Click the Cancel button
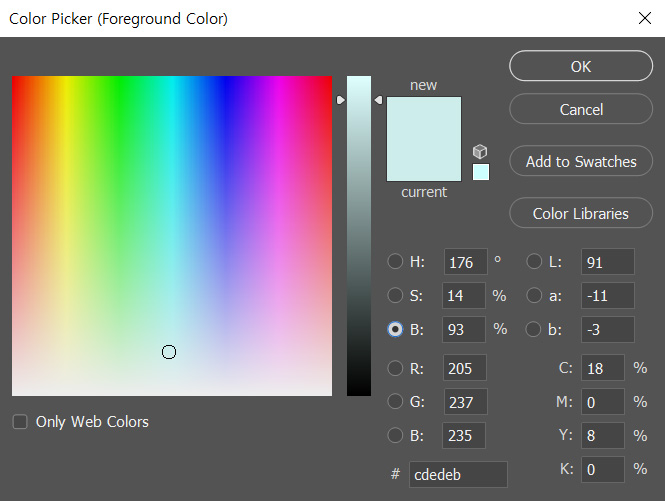This screenshot has width=665, height=501. [581, 109]
